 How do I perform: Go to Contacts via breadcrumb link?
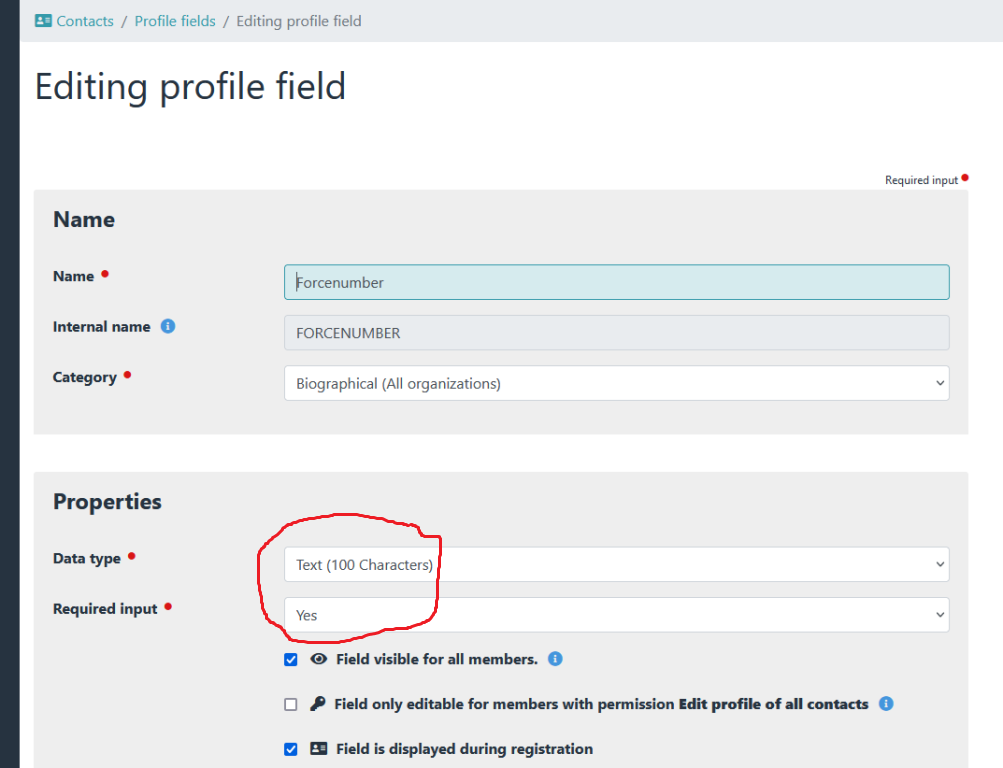(85, 21)
